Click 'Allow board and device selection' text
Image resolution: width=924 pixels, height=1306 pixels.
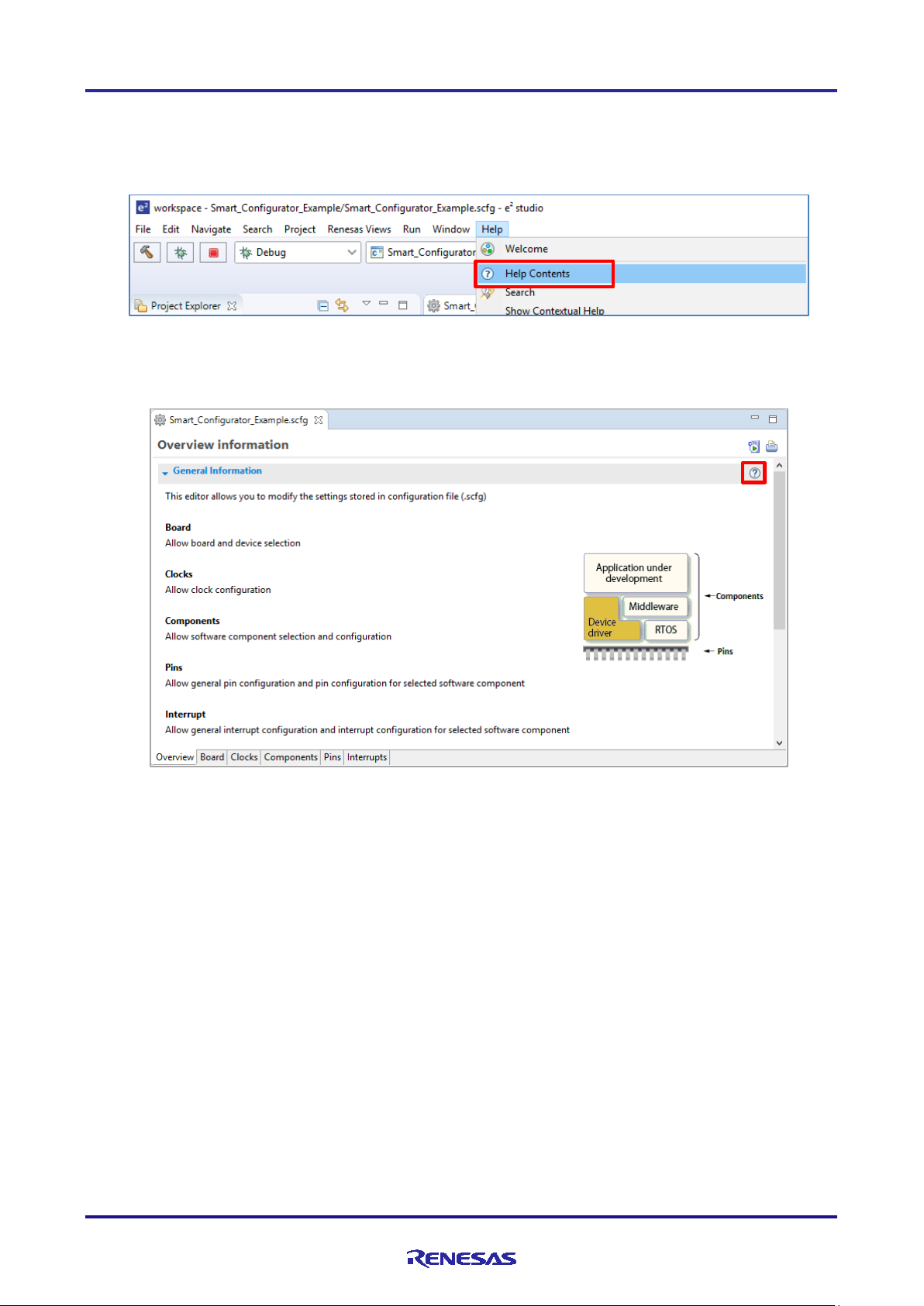tap(233, 543)
